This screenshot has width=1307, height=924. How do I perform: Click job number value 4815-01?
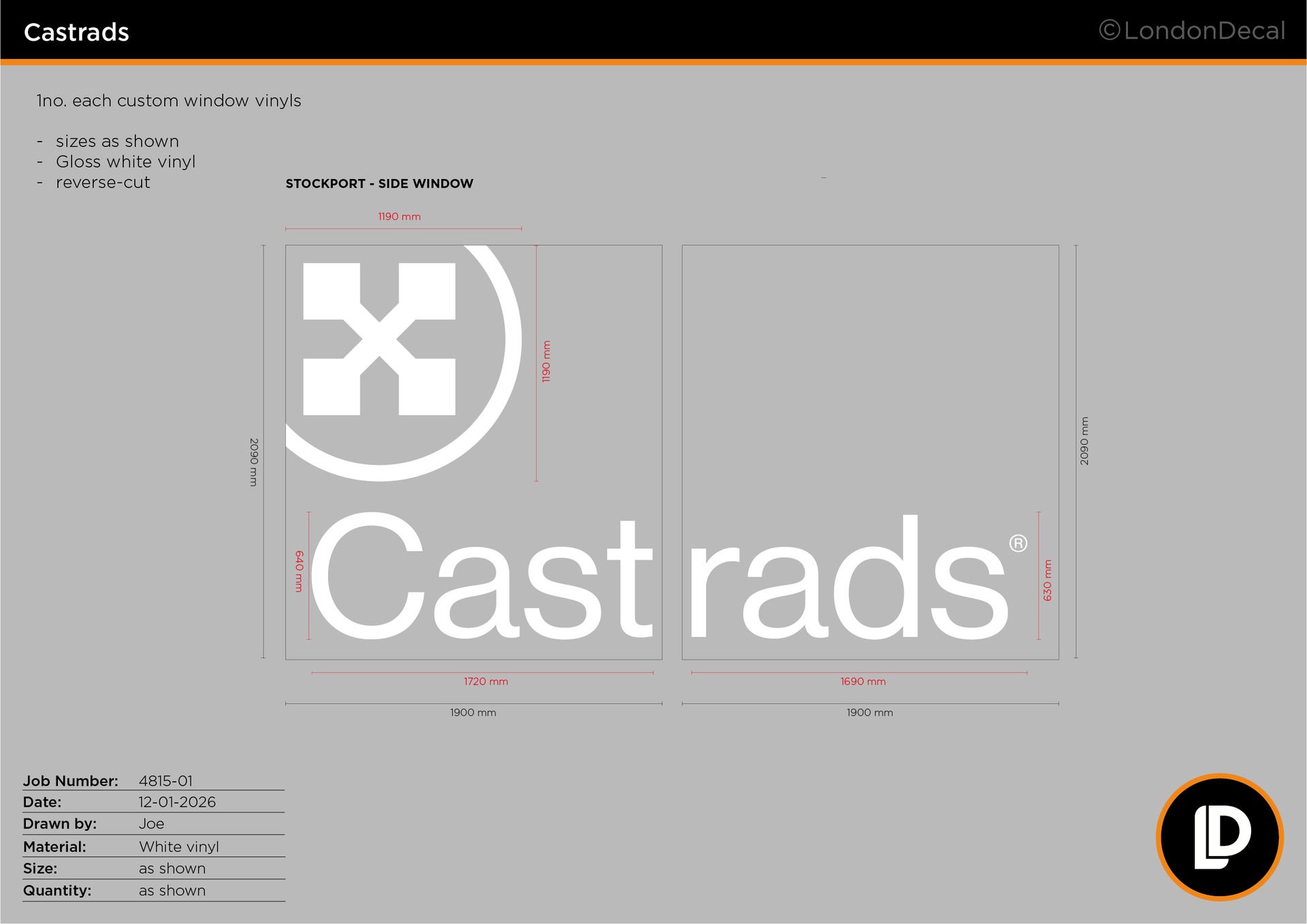[165, 780]
